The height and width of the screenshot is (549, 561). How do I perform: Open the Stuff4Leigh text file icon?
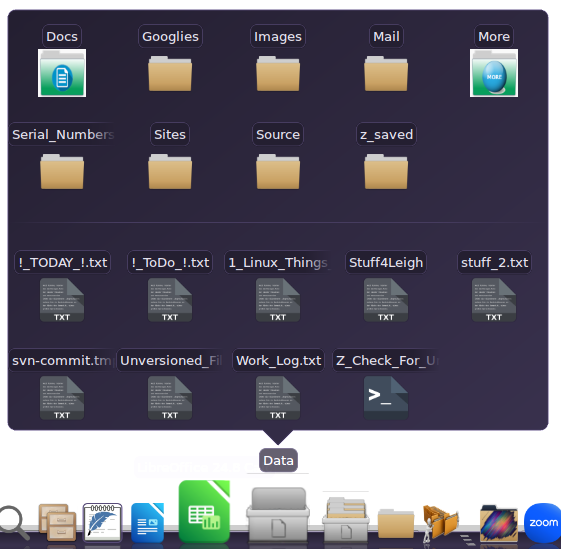pyautogui.click(x=386, y=300)
